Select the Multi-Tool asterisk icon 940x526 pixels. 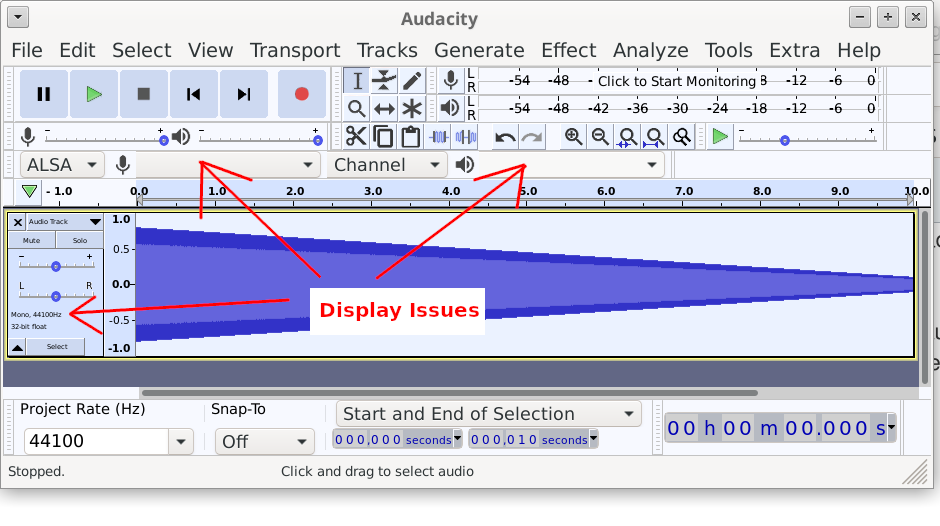(x=412, y=109)
